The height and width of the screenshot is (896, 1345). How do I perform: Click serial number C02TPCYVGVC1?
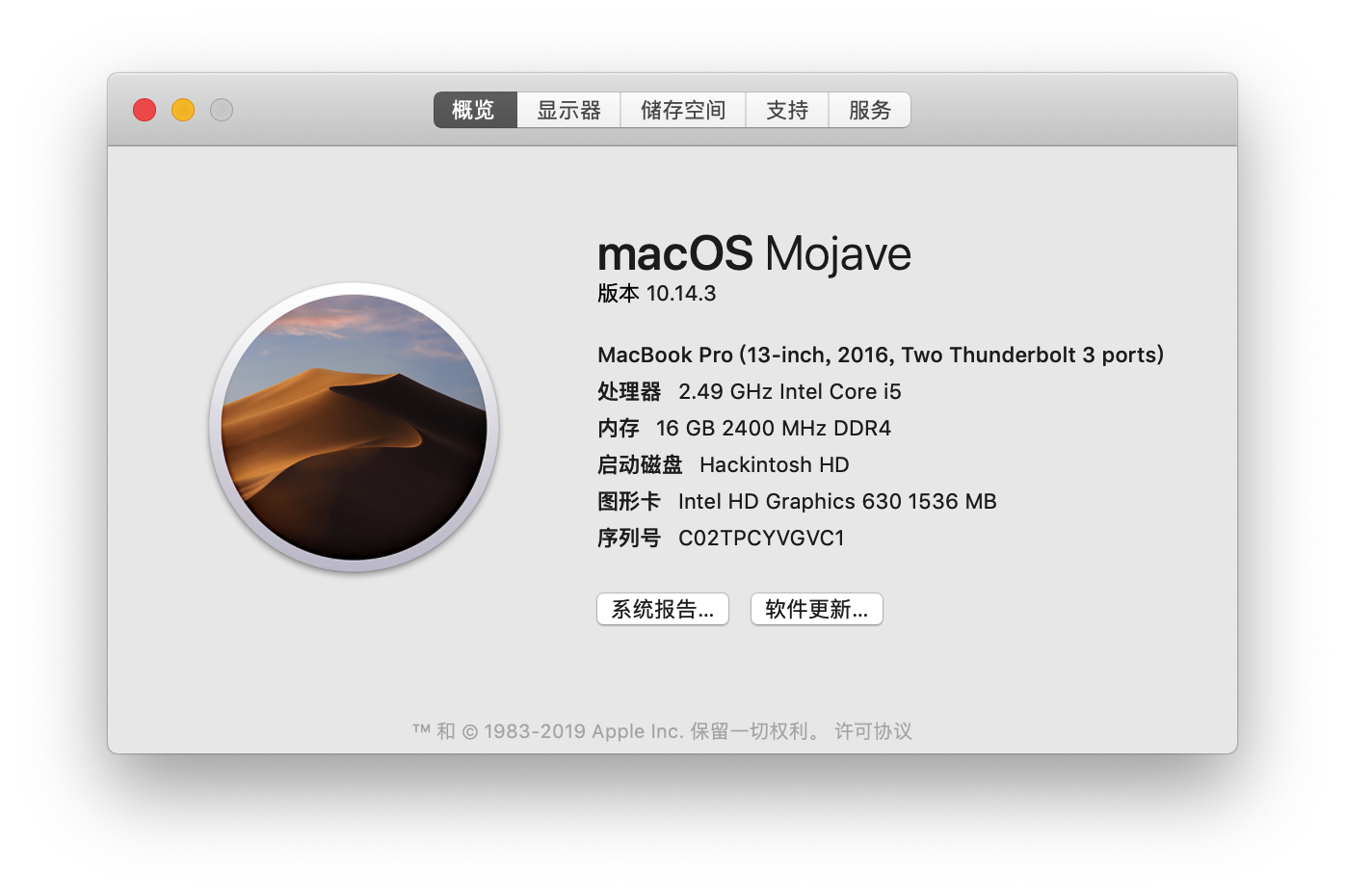[x=761, y=538]
